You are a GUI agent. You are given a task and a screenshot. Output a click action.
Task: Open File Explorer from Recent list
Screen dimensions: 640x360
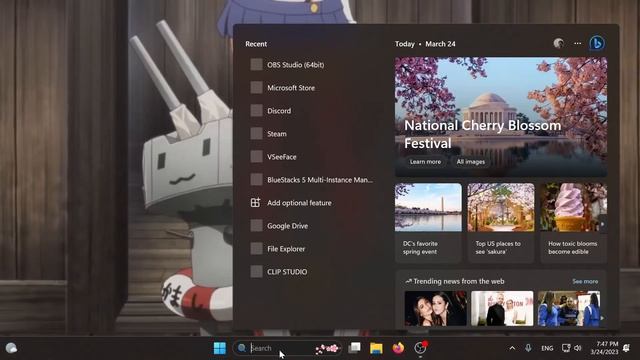click(x=311, y=249)
